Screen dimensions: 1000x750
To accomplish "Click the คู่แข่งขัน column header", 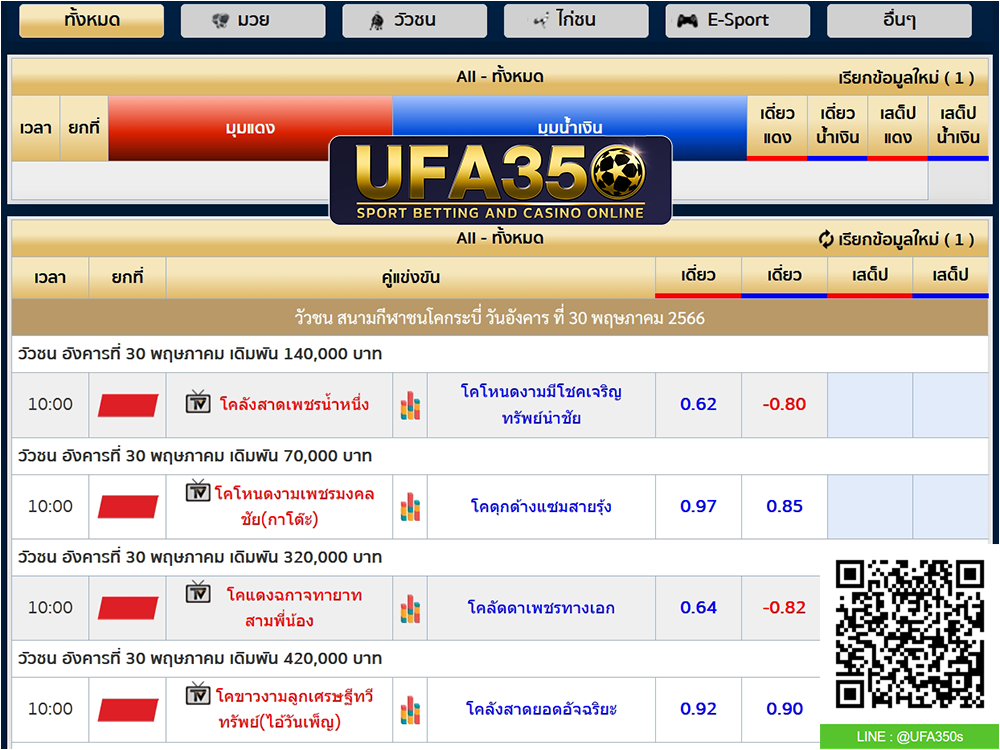I will (411, 277).
